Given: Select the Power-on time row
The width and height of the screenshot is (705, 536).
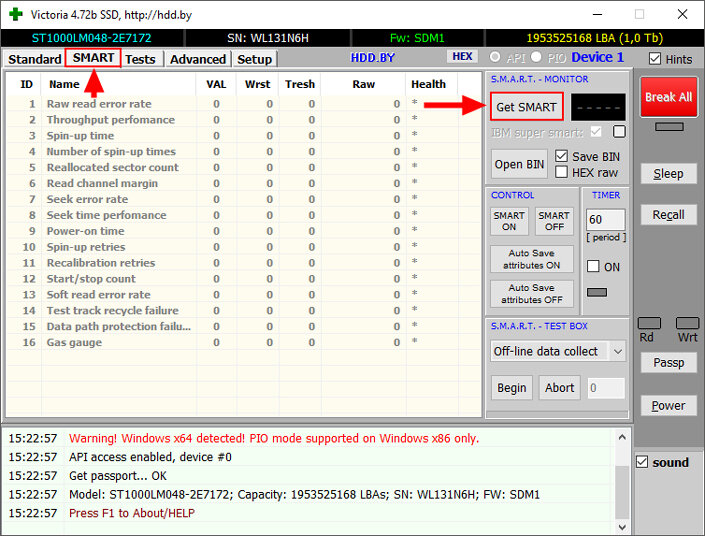Looking at the screenshot, I should 243,231.
